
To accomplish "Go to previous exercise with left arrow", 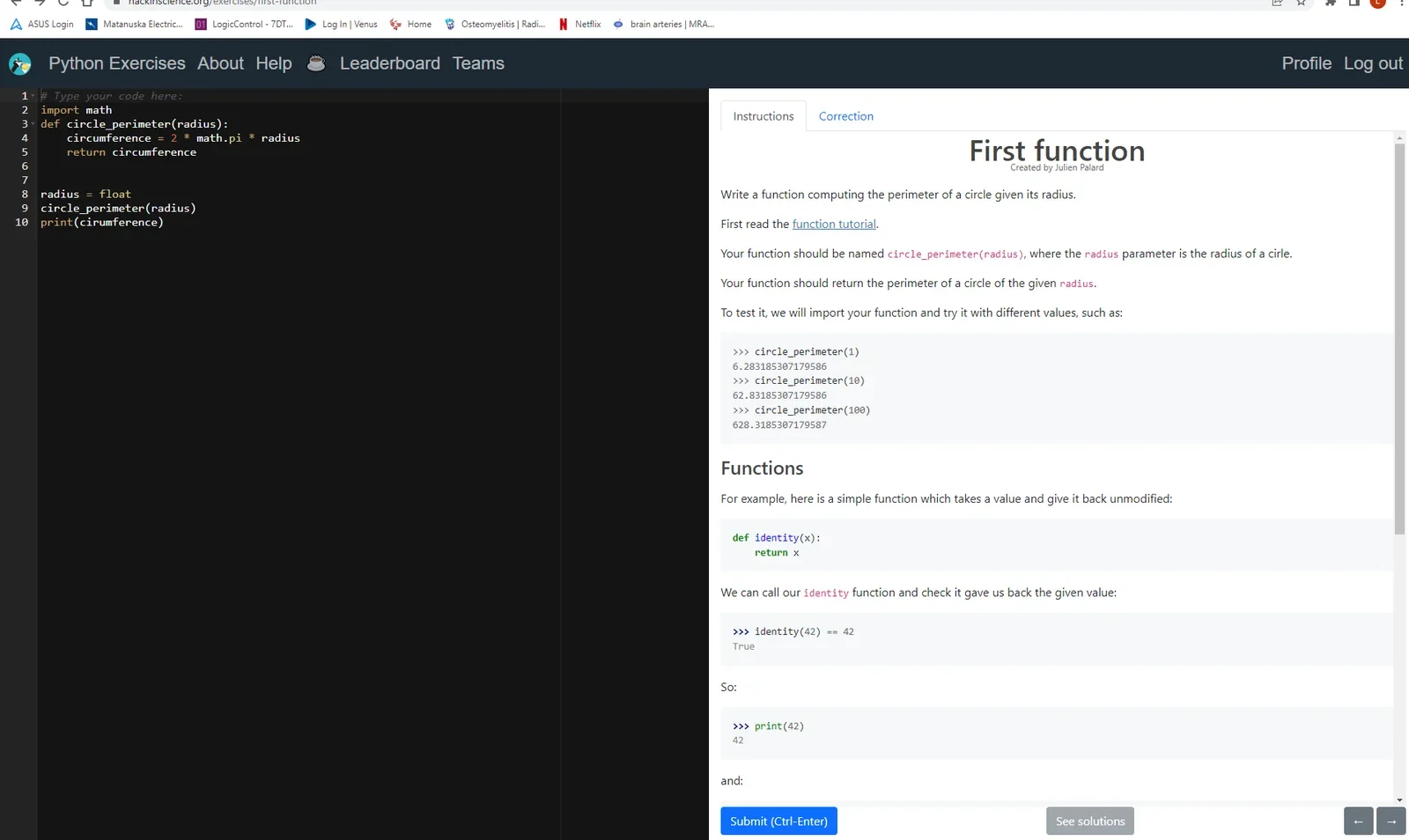I will tap(1358, 822).
